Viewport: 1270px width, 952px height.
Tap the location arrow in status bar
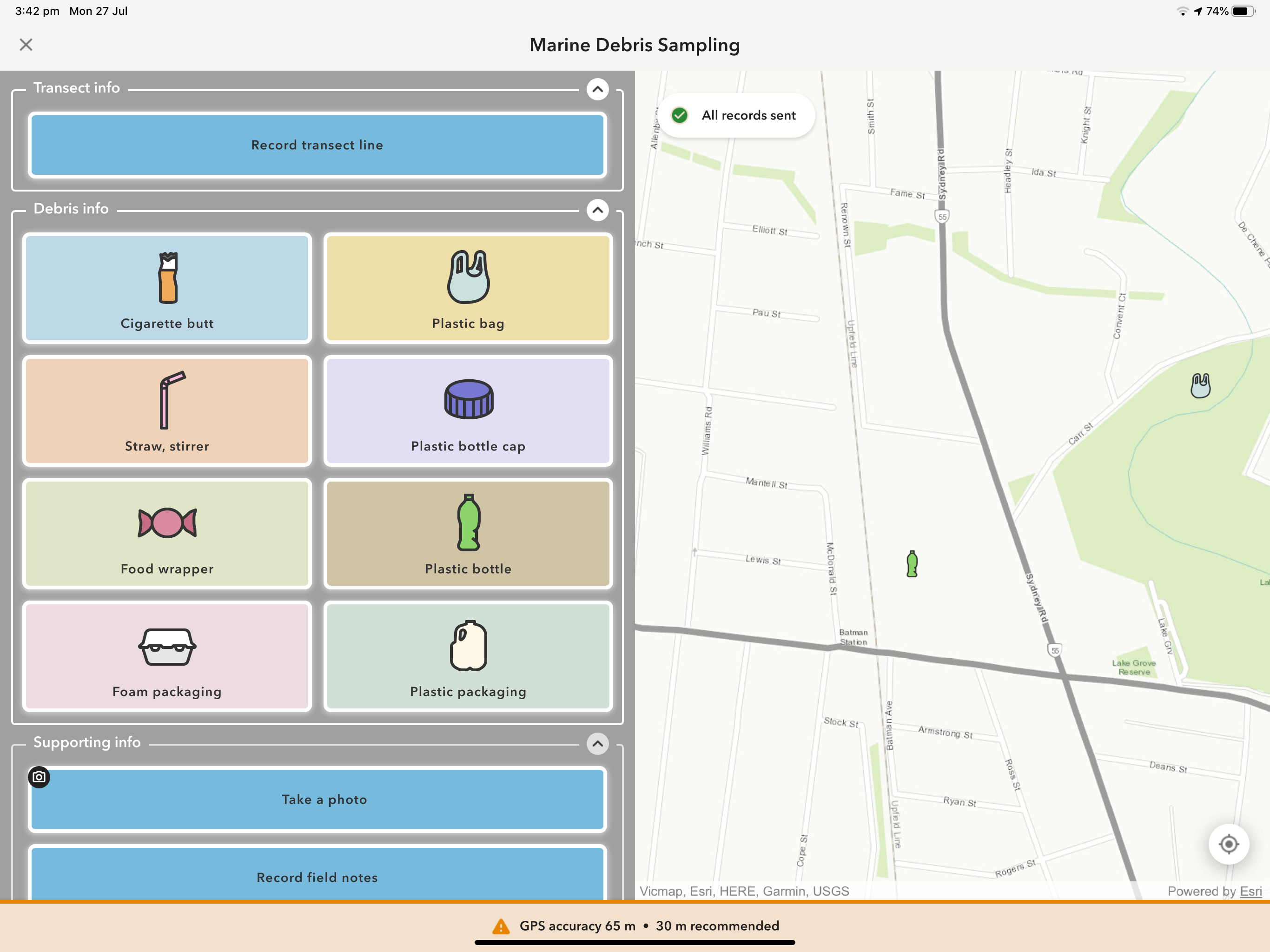click(1197, 11)
